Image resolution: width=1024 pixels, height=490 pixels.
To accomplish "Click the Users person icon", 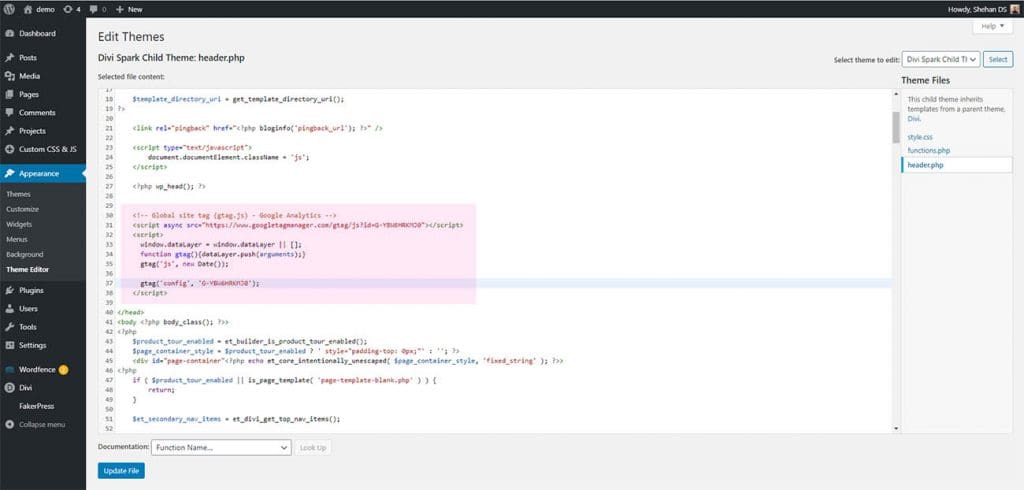I will [9, 308].
